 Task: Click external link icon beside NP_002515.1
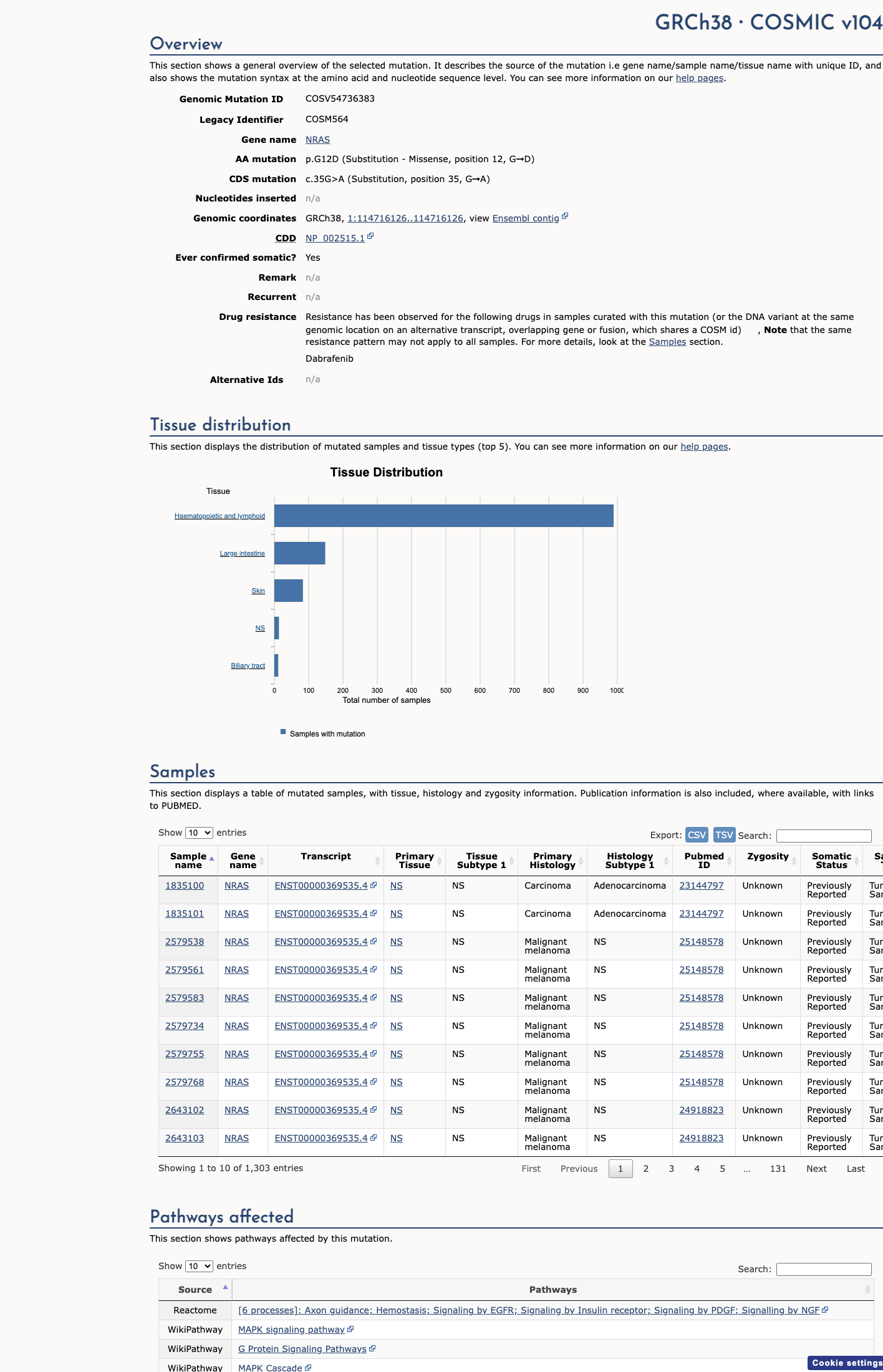tap(370, 236)
